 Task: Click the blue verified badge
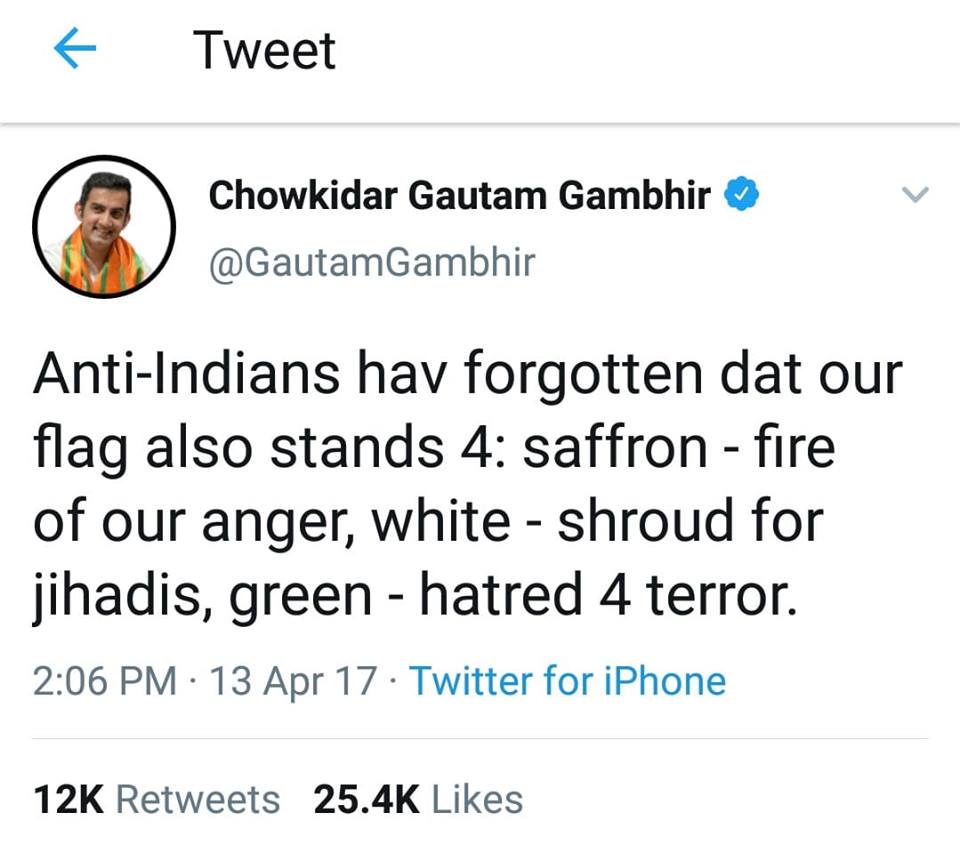point(741,193)
